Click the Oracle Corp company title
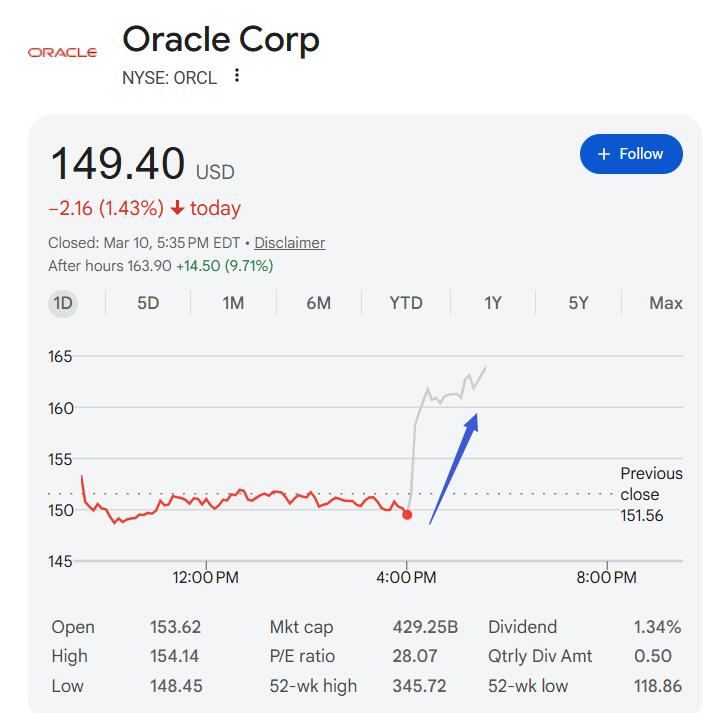This screenshot has height=713, width=721. coord(221,39)
